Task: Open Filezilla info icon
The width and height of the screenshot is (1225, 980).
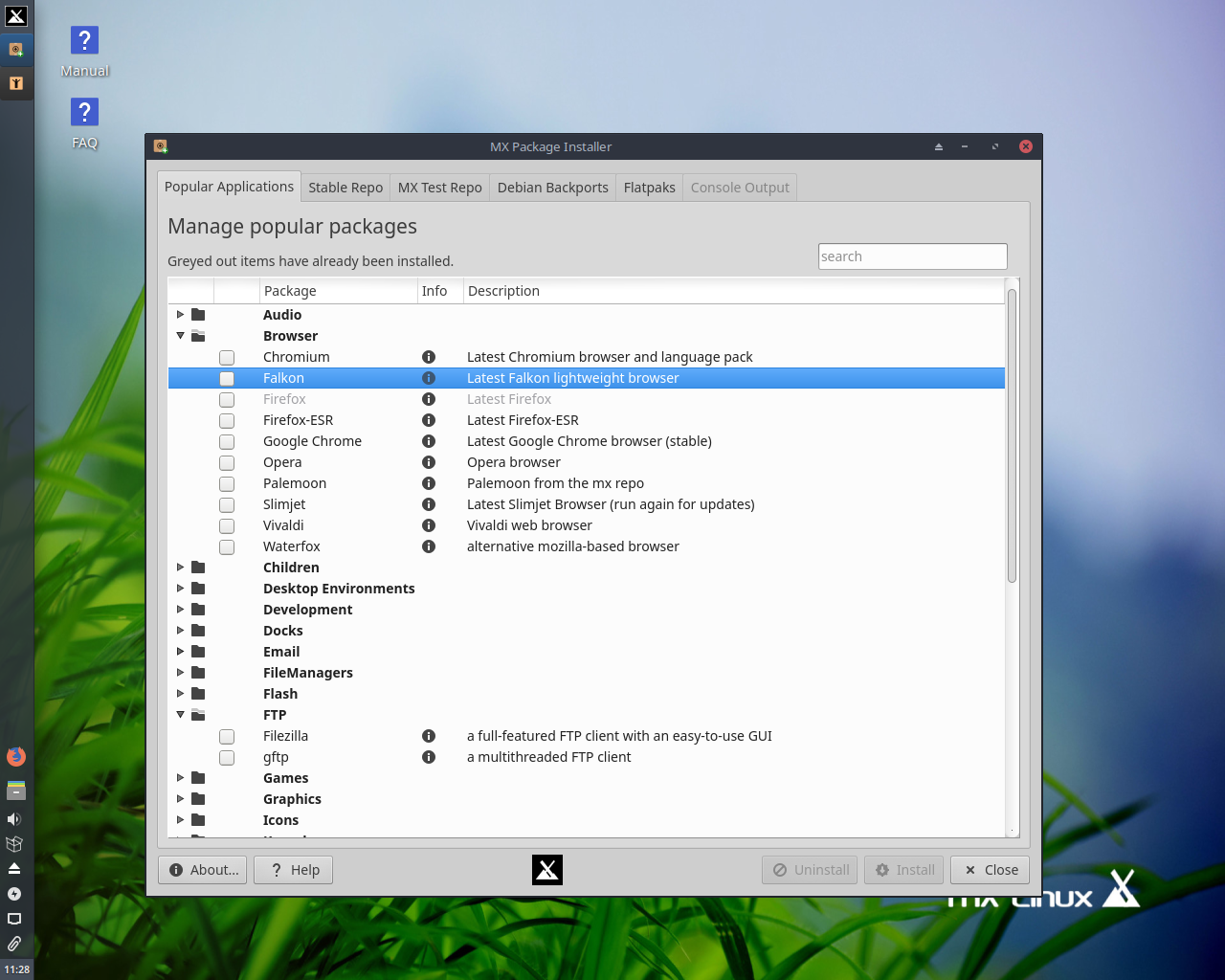Action: 429,736
